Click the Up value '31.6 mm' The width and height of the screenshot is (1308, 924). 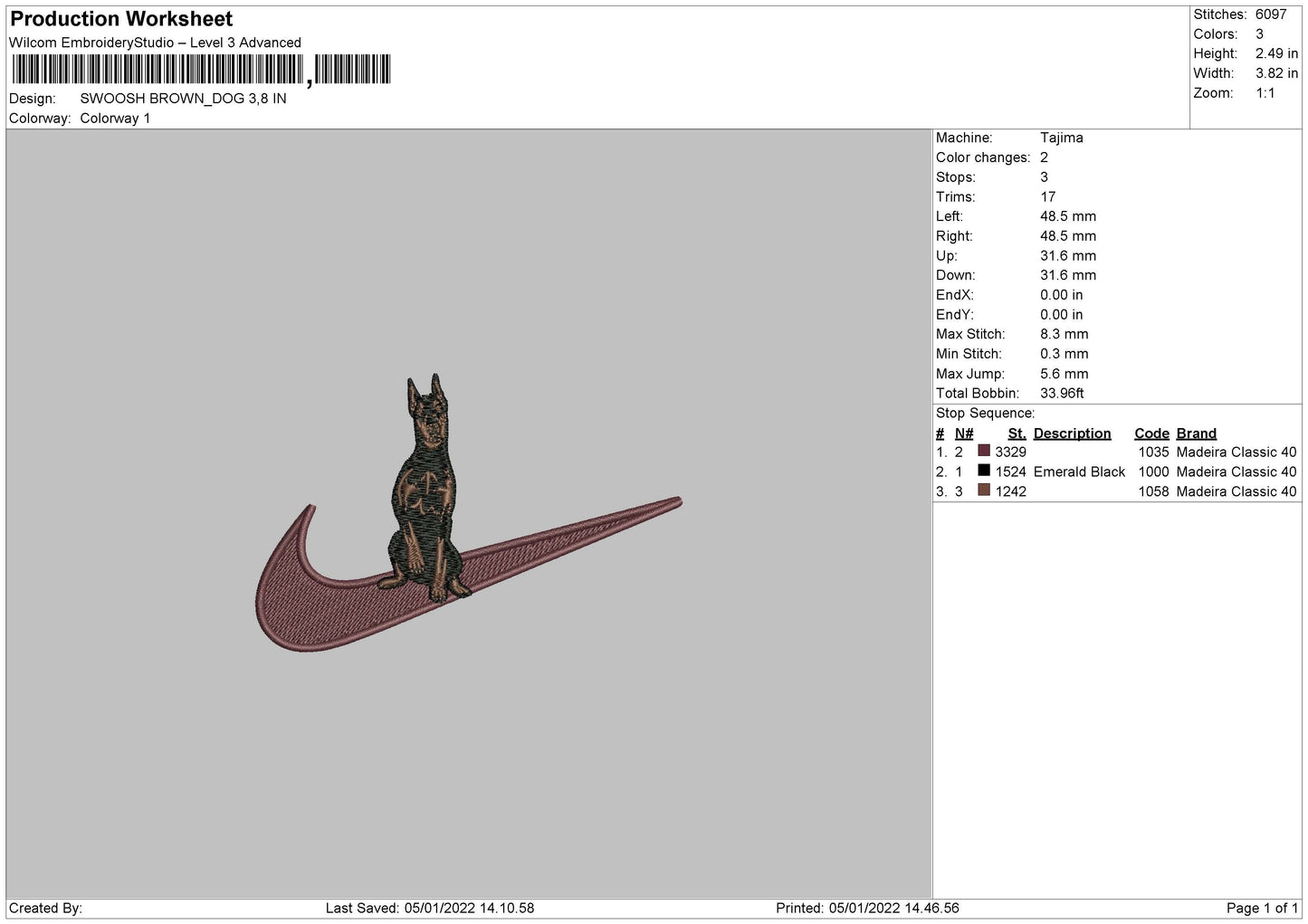(x=1068, y=256)
